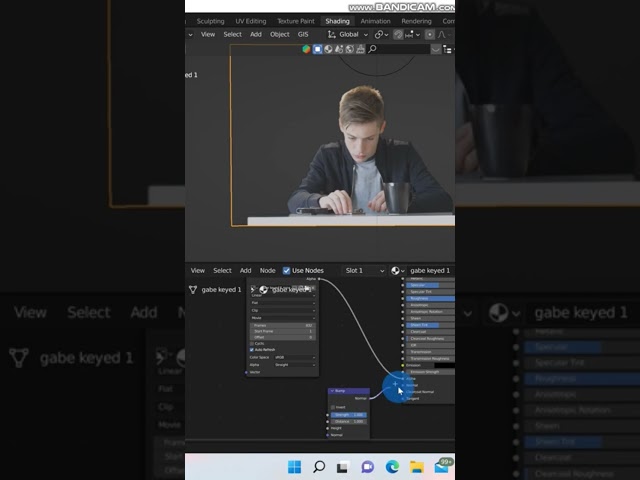The width and height of the screenshot is (640, 480).
Task: Click the Sheen Tint slider
Action: (x=430, y=325)
